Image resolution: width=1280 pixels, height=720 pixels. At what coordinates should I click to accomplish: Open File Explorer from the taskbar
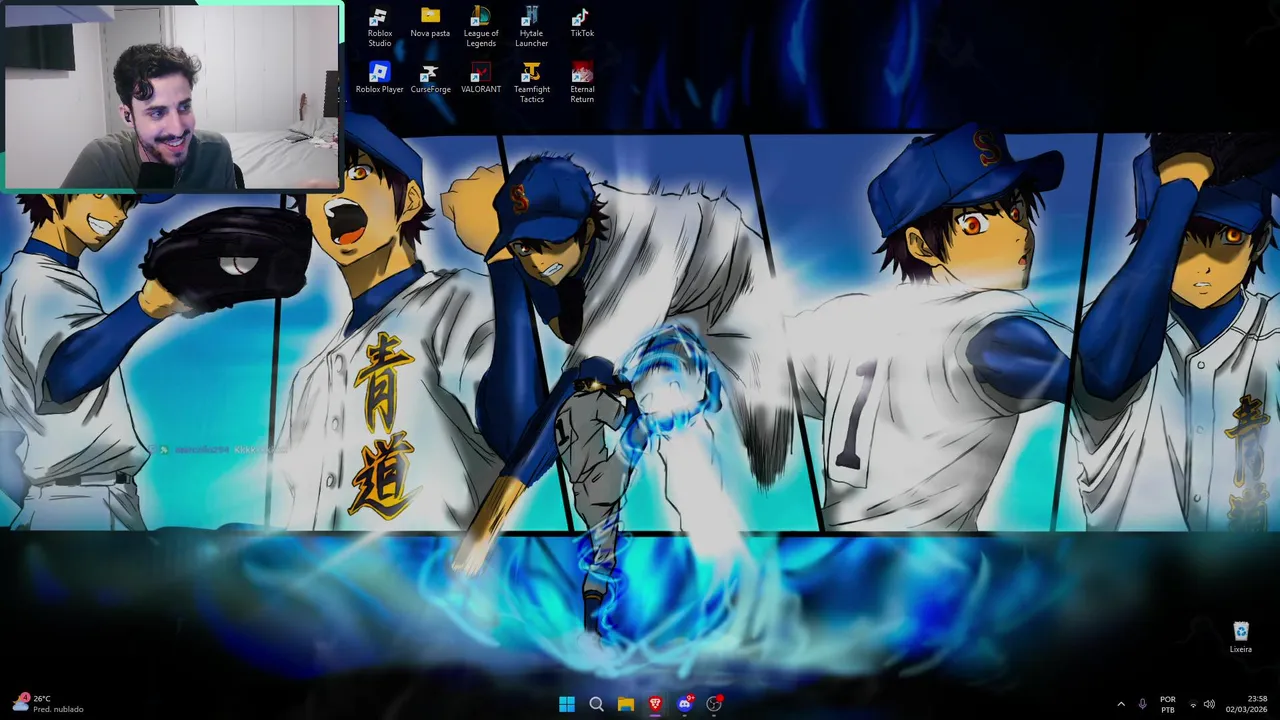[x=626, y=704]
